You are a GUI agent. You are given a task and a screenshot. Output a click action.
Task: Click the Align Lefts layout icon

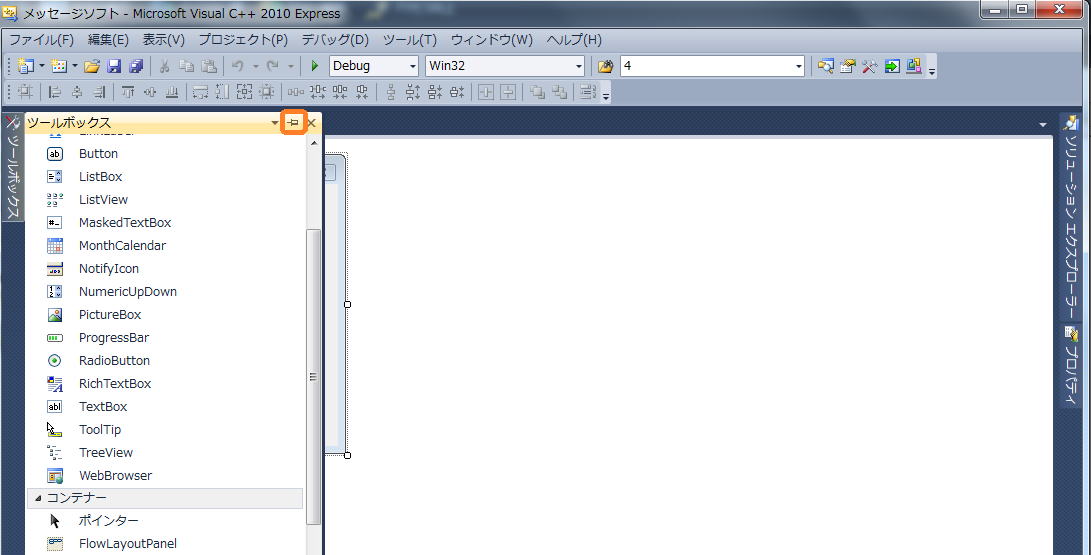click(55, 92)
